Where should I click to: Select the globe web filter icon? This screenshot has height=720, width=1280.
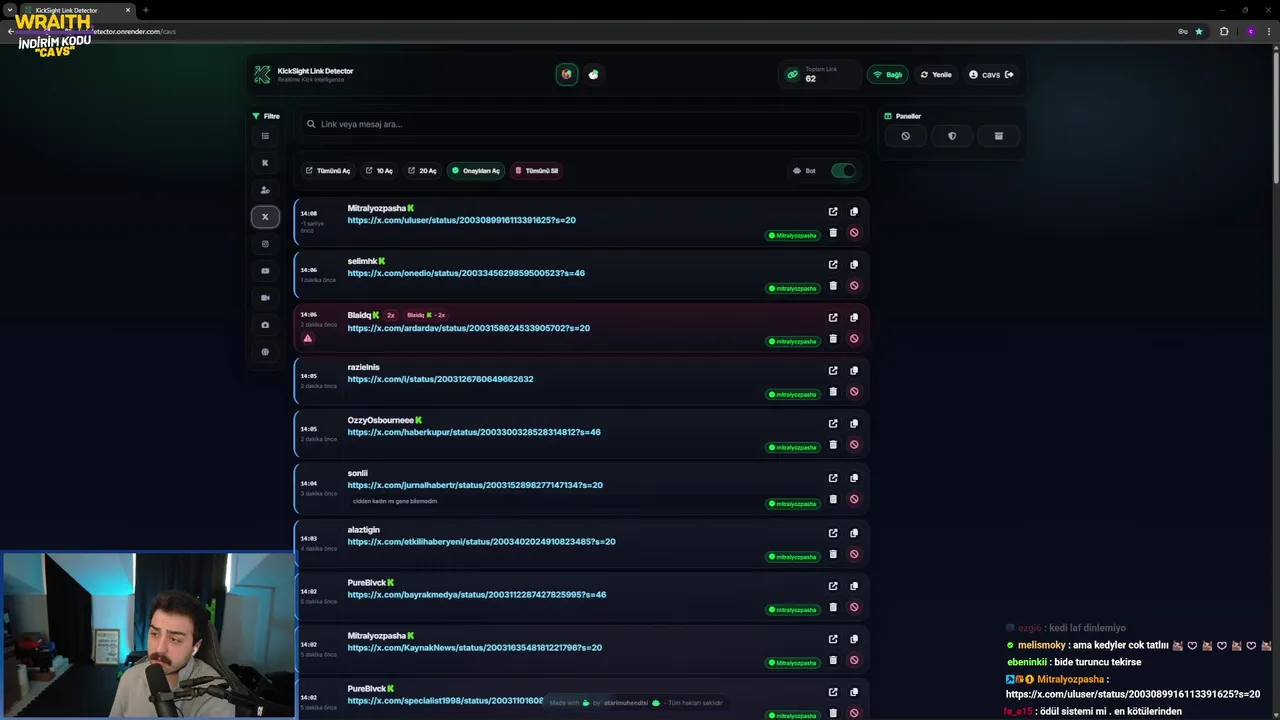click(x=265, y=352)
